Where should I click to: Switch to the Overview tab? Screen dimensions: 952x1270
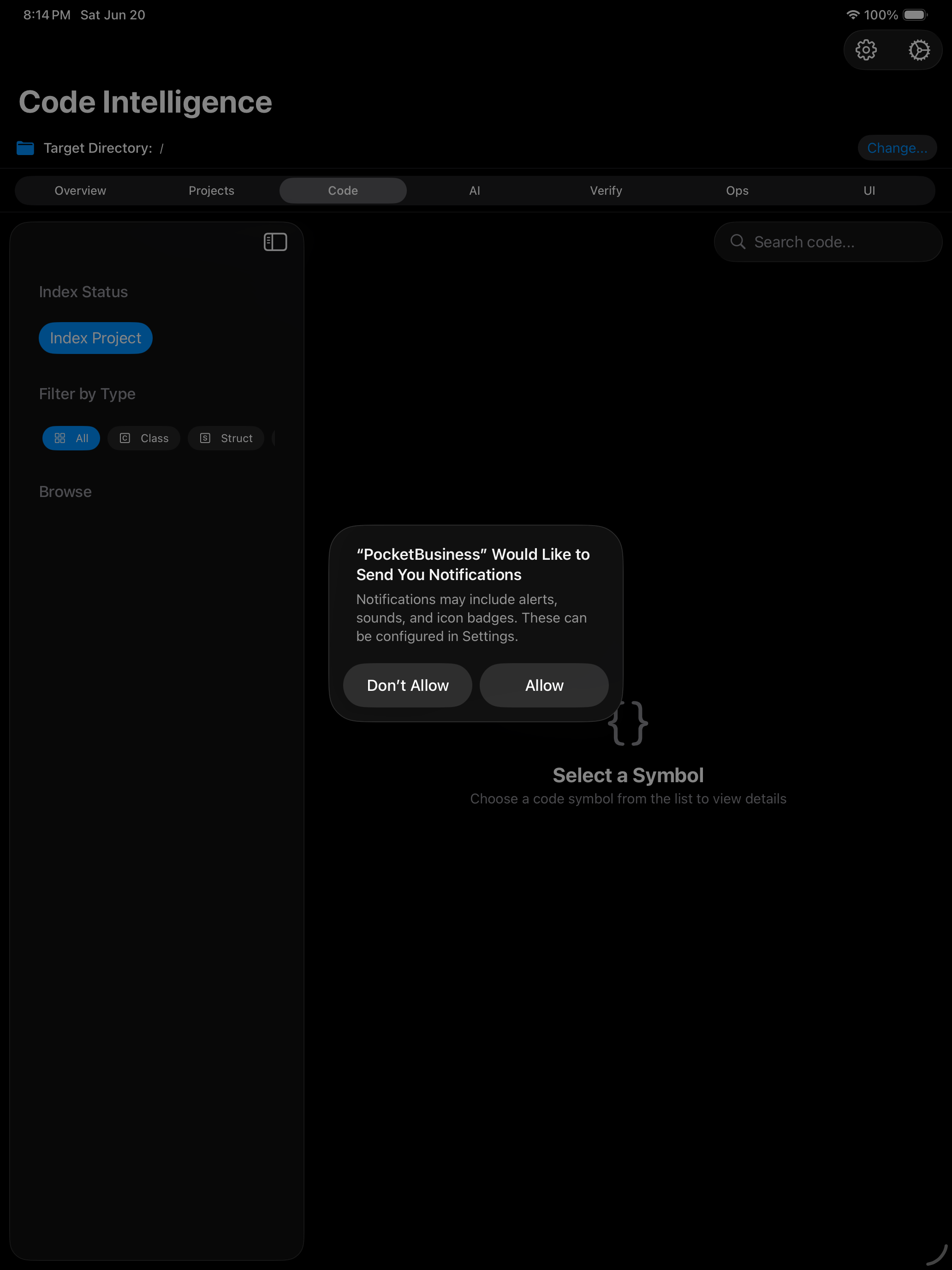click(80, 191)
